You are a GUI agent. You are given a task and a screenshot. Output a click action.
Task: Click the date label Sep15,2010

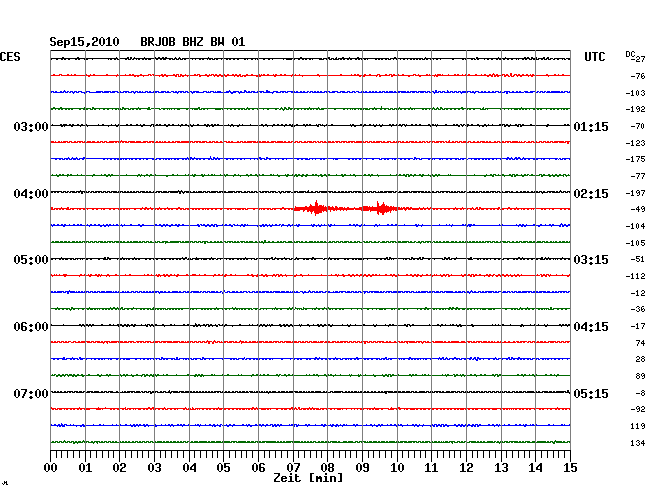tap(84, 42)
